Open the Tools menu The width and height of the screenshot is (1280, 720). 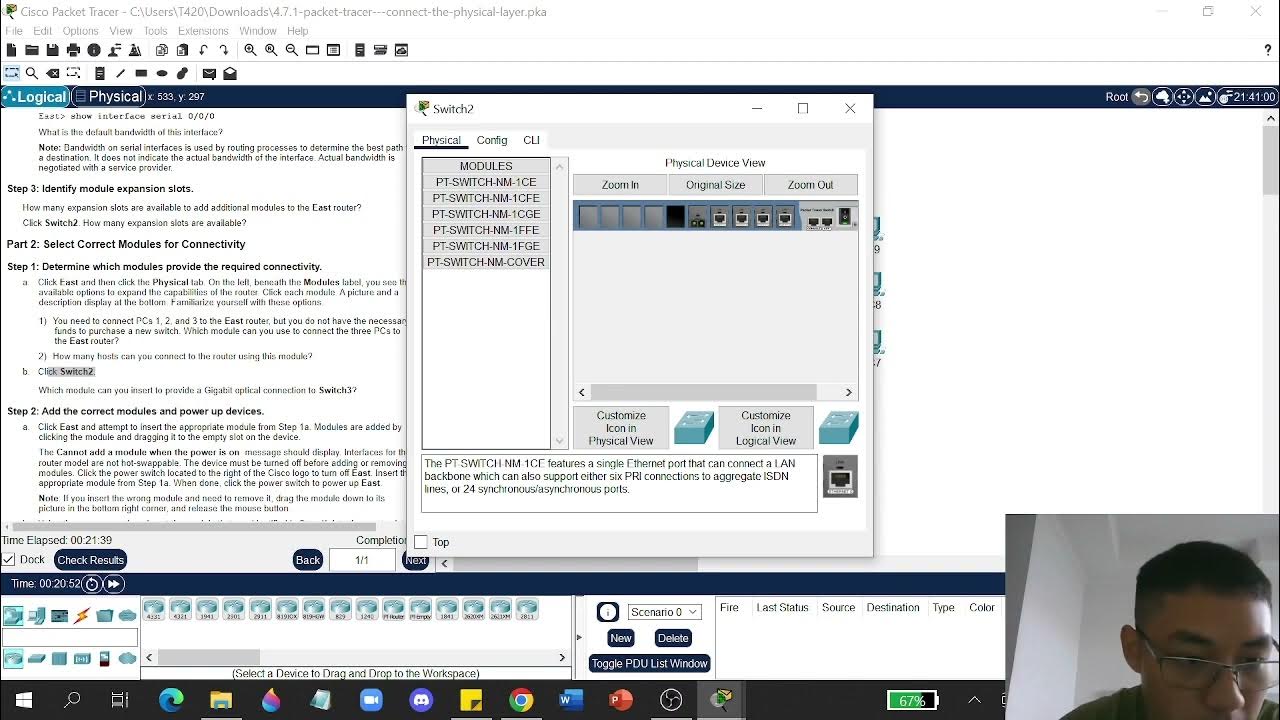(x=155, y=31)
